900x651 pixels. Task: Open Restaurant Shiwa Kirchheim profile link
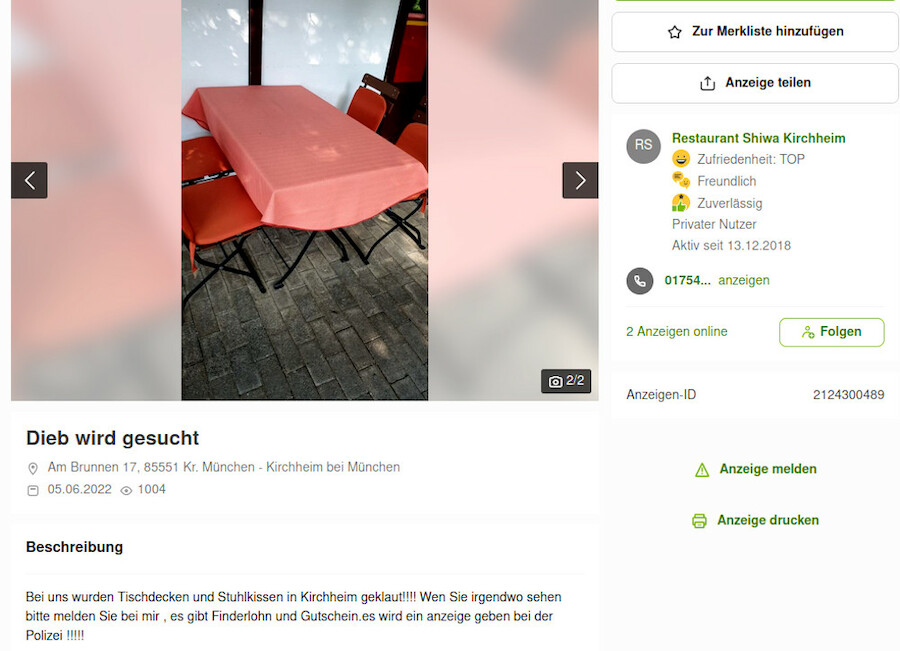coord(758,138)
